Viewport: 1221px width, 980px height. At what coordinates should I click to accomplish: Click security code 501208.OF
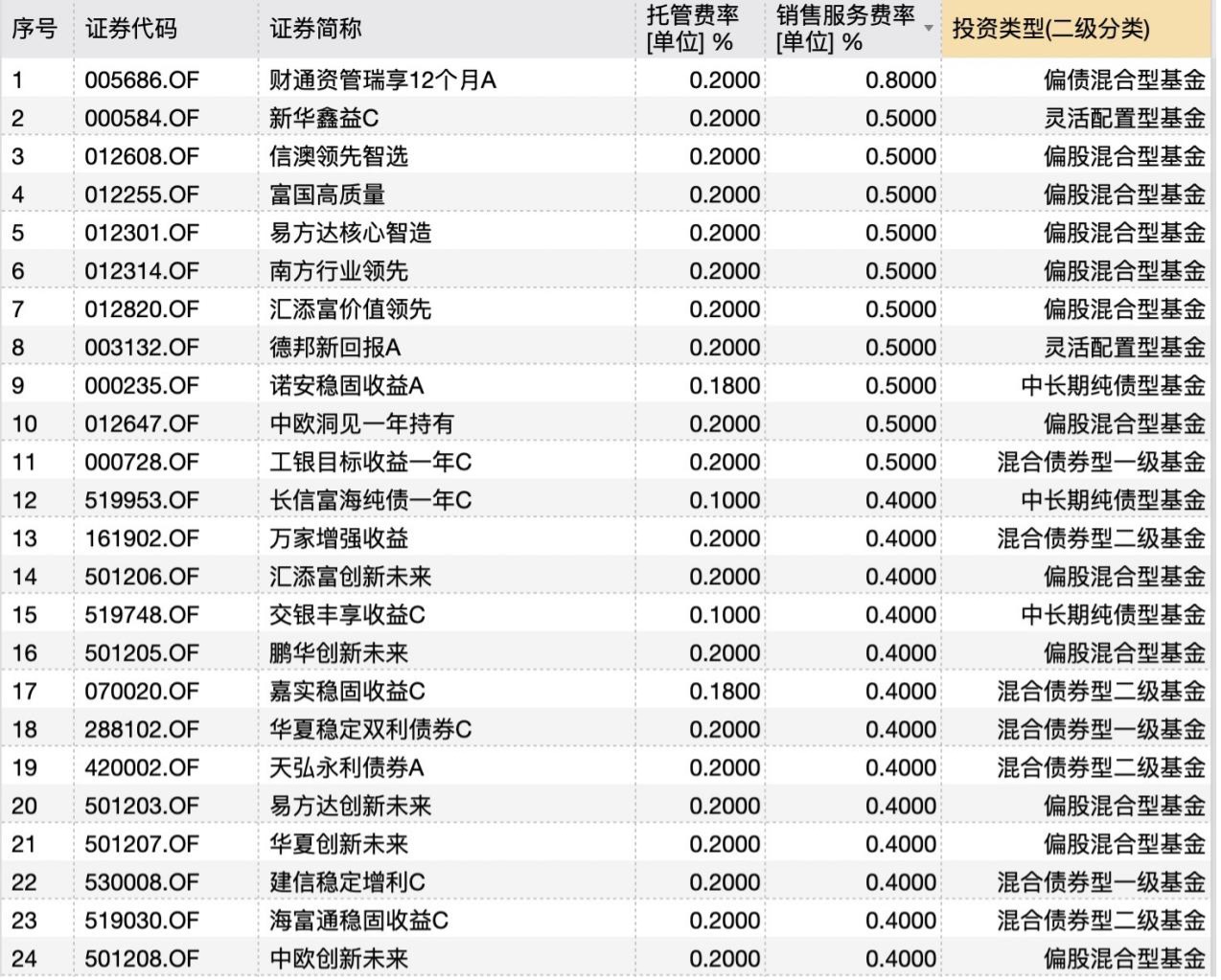coord(142,959)
